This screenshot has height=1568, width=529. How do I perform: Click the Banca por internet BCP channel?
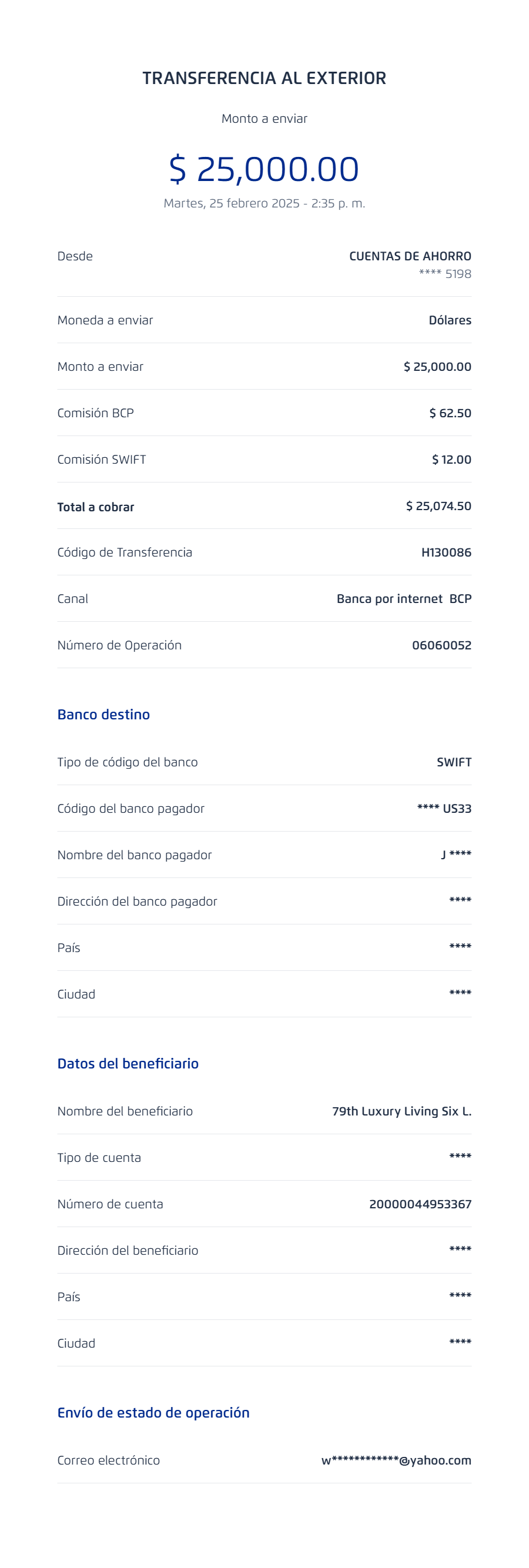point(404,599)
